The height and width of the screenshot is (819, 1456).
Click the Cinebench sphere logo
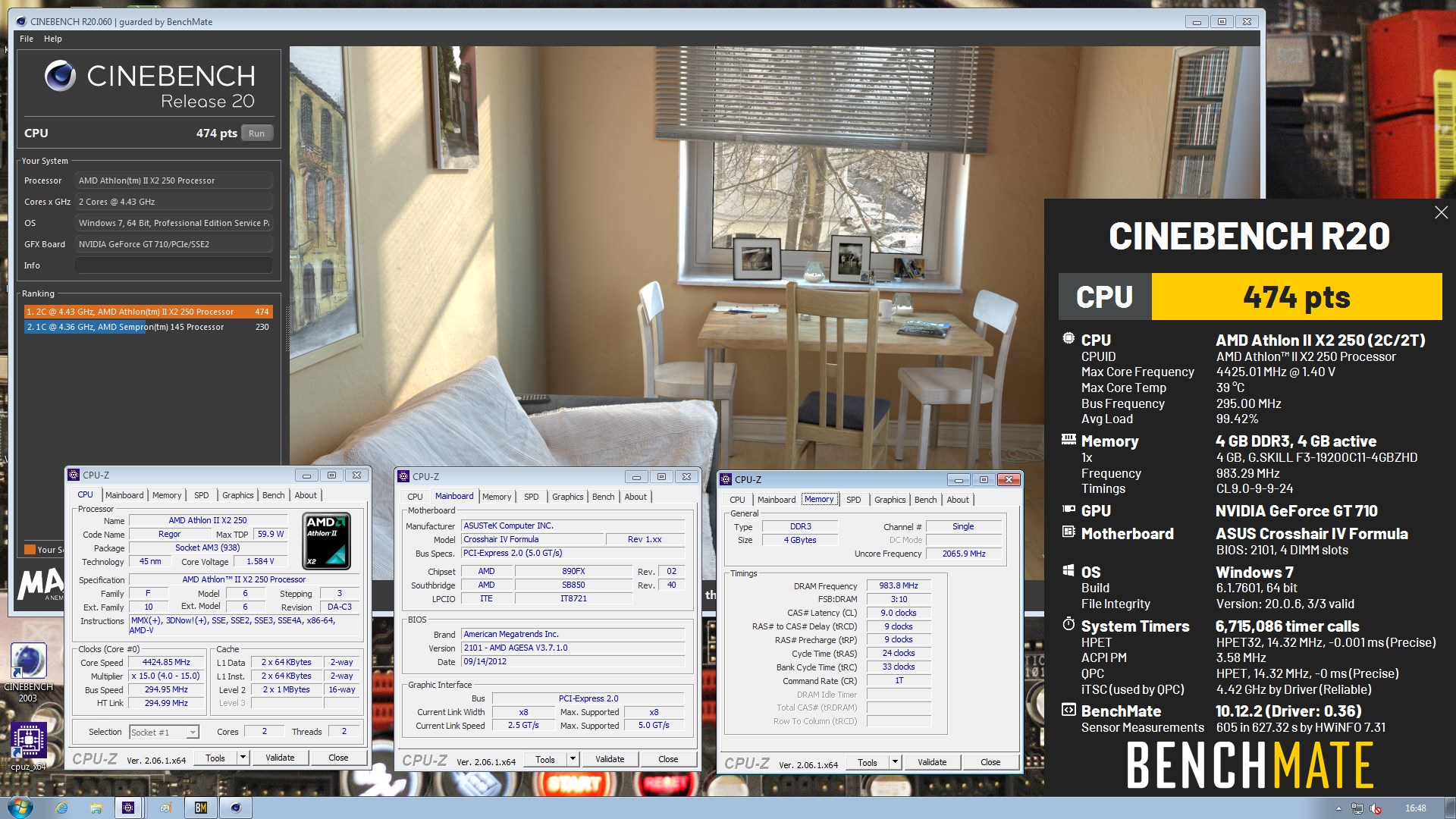pos(59,76)
